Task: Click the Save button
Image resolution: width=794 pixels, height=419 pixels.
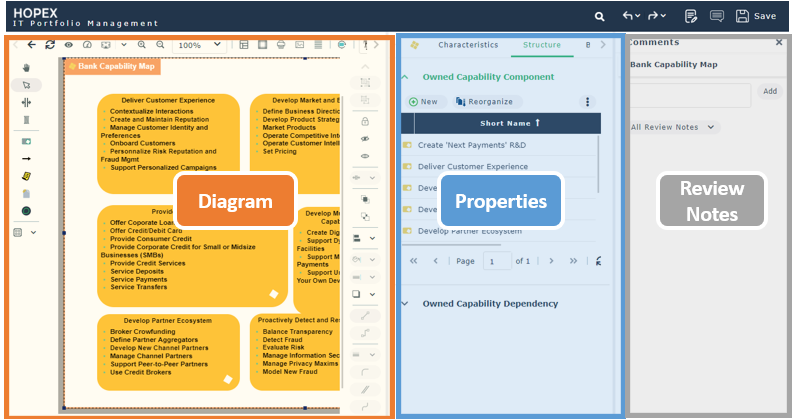Action: [x=756, y=16]
